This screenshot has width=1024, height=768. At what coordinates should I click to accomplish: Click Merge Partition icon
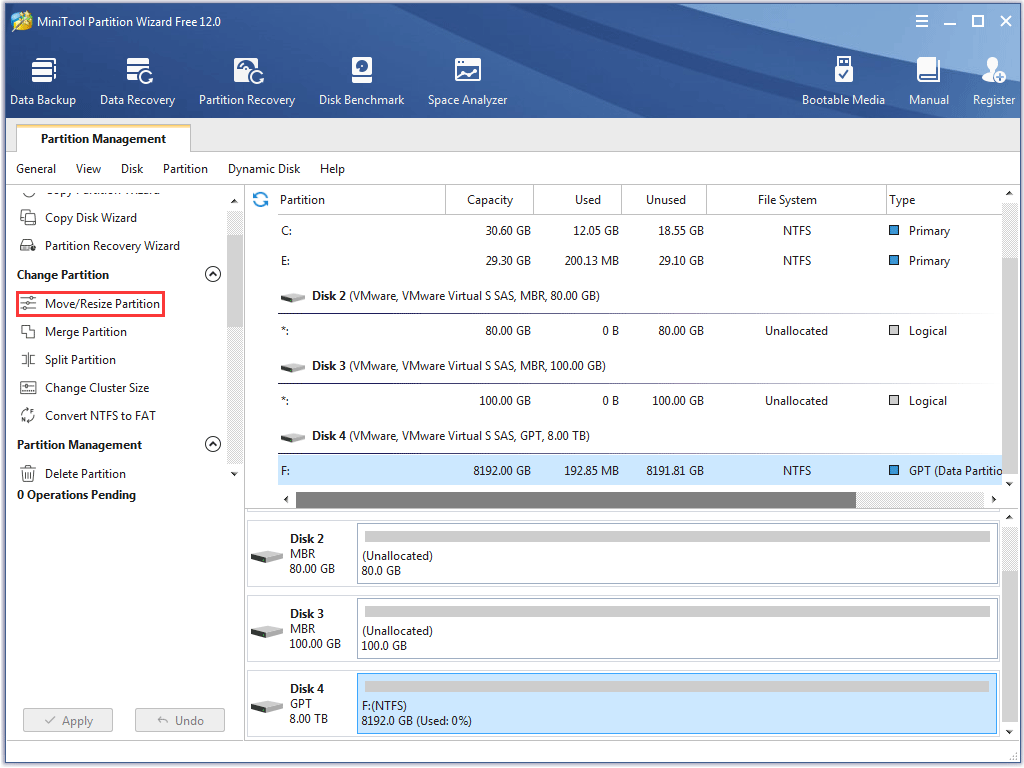tap(28, 332)
